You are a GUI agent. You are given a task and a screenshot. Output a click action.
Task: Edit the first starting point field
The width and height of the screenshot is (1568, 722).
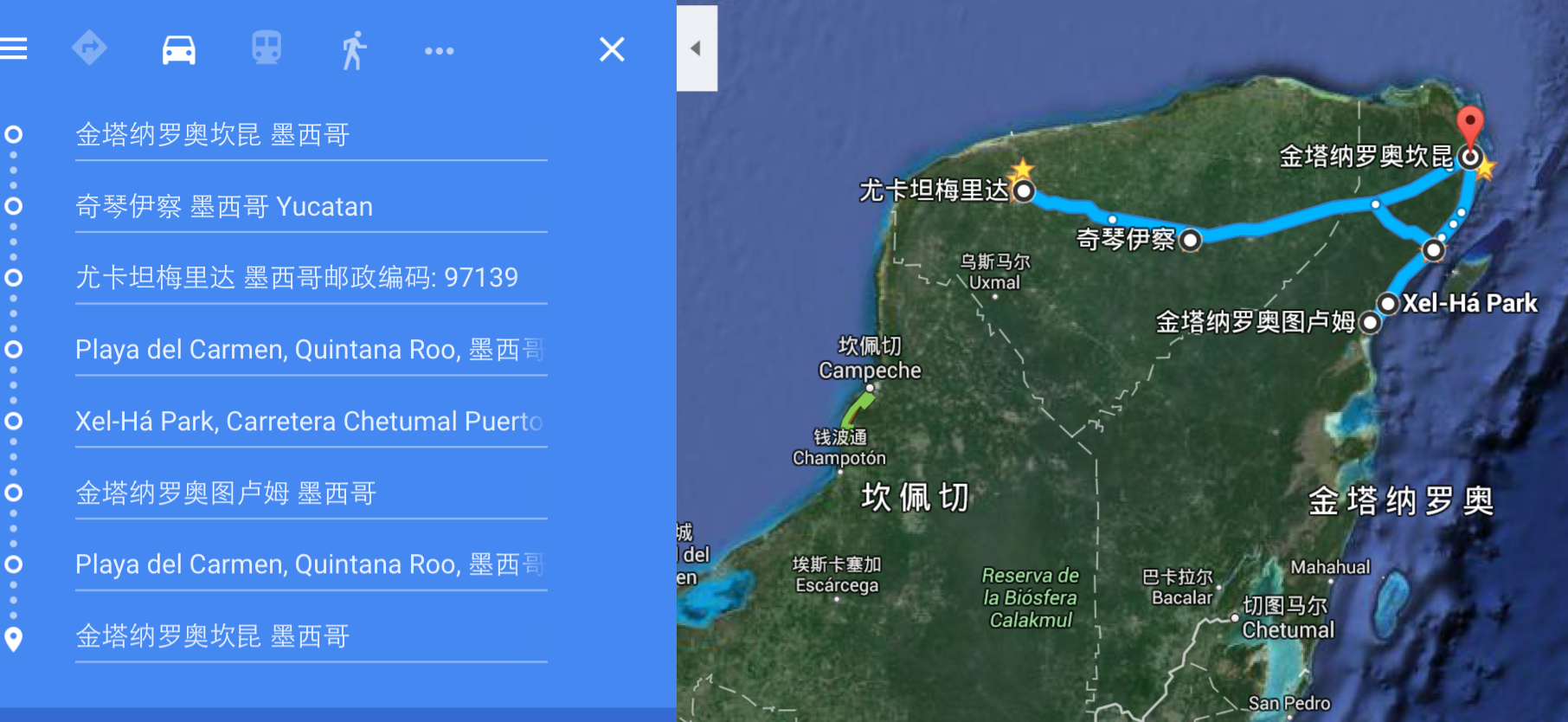(310, 135)
